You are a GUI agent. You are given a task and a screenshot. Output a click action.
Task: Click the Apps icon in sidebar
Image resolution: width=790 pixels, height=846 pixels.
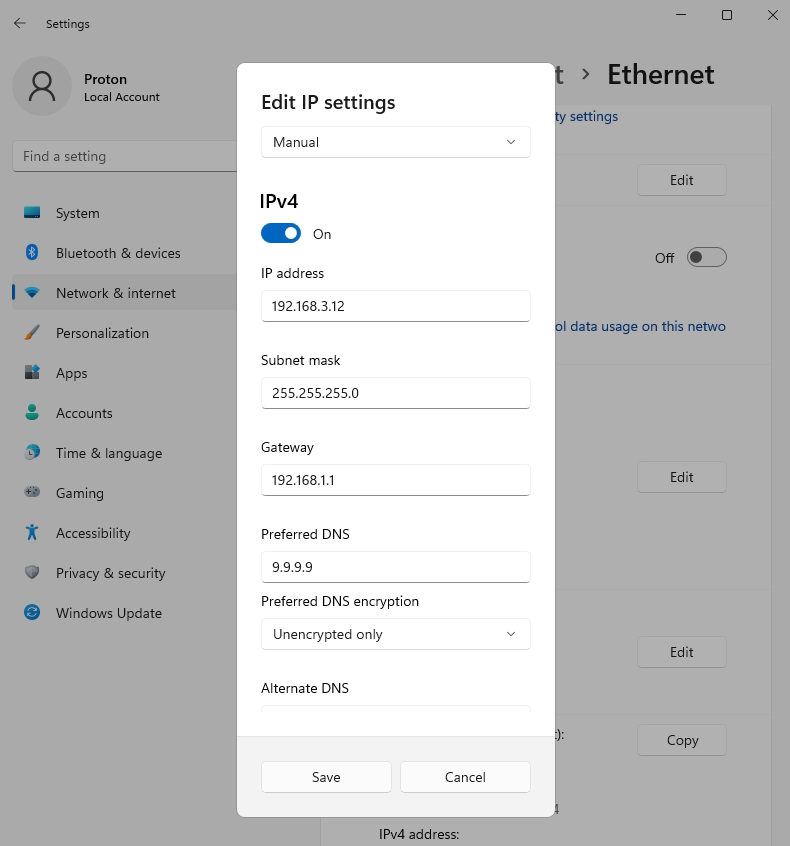pos(32,373)
